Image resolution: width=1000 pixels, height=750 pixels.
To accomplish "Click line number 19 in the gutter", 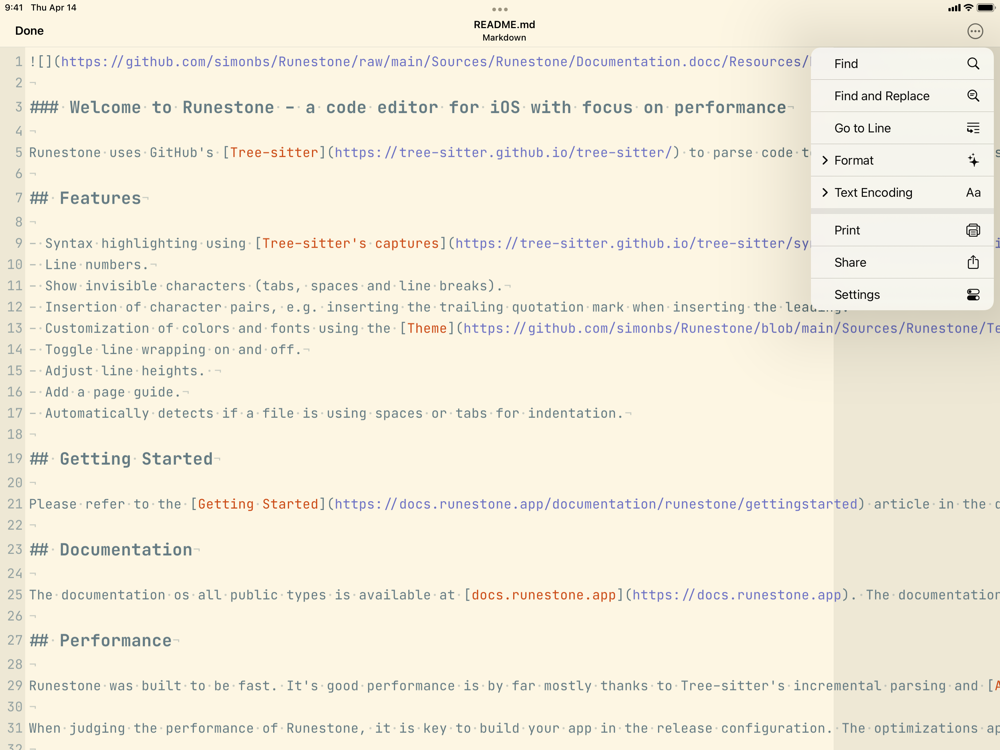I will 15,459.
